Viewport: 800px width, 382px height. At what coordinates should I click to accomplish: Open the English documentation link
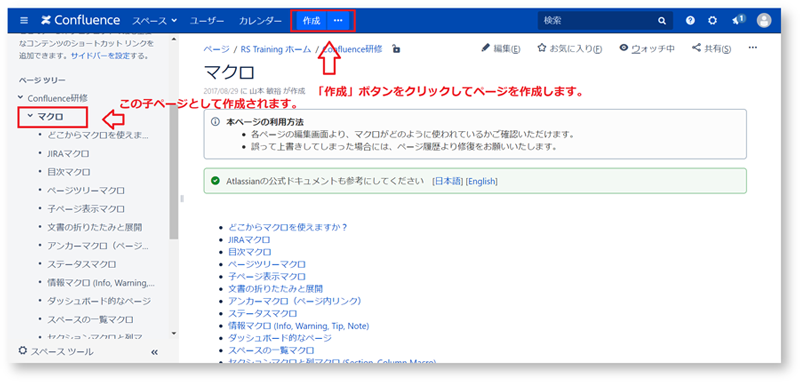pyautogui.click(x=482, y=181)
